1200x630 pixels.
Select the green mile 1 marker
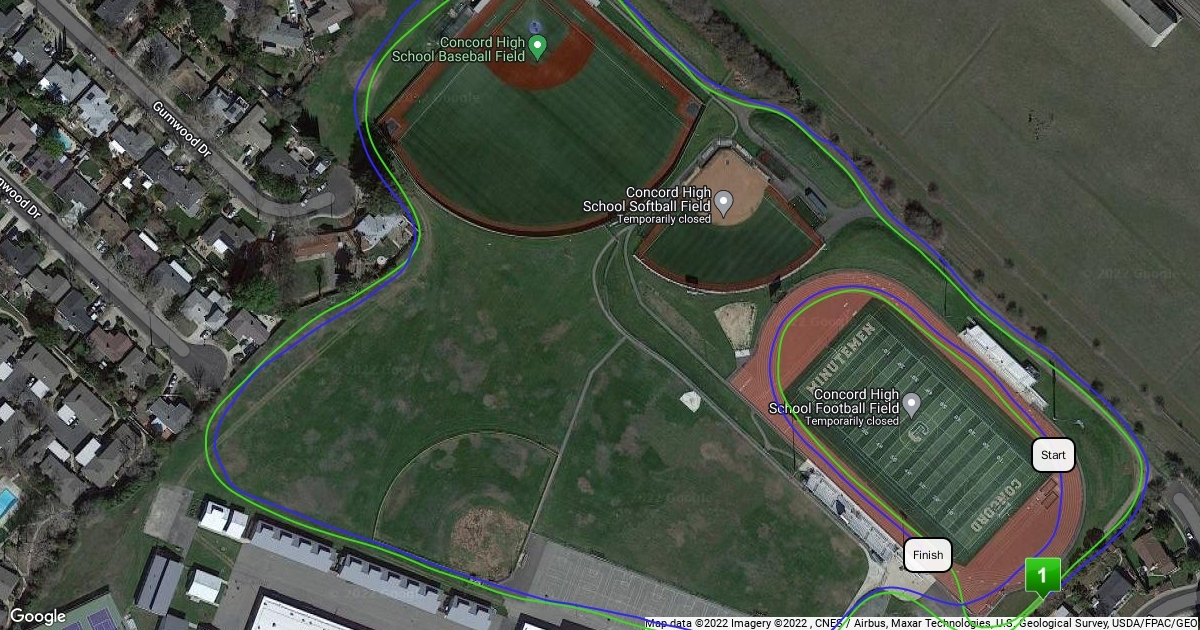(1042, 577)
